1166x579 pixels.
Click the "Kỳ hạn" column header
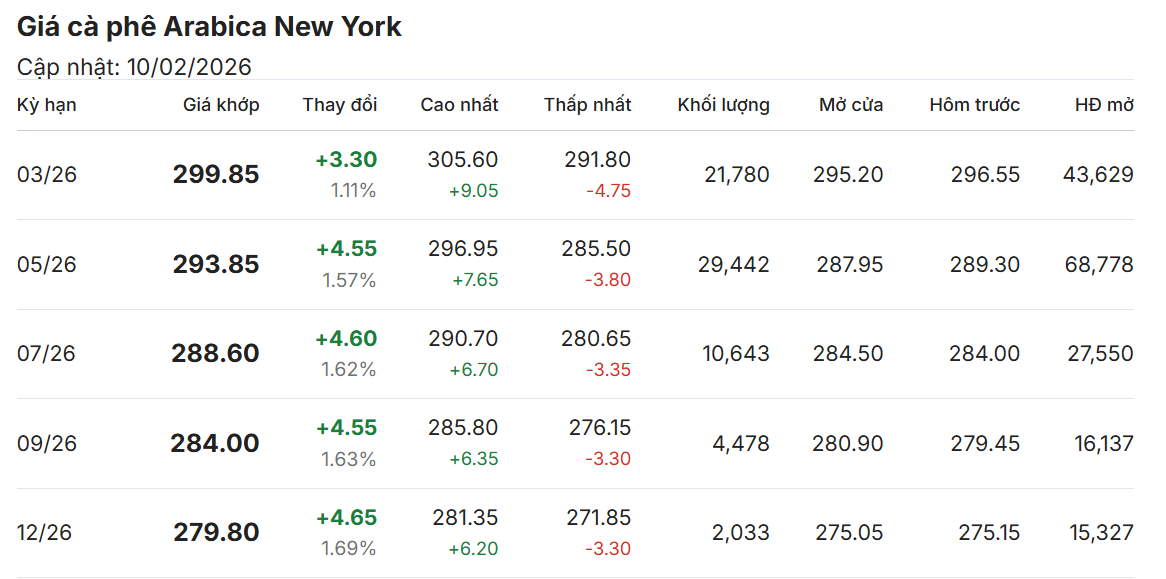tap(47, 105)
